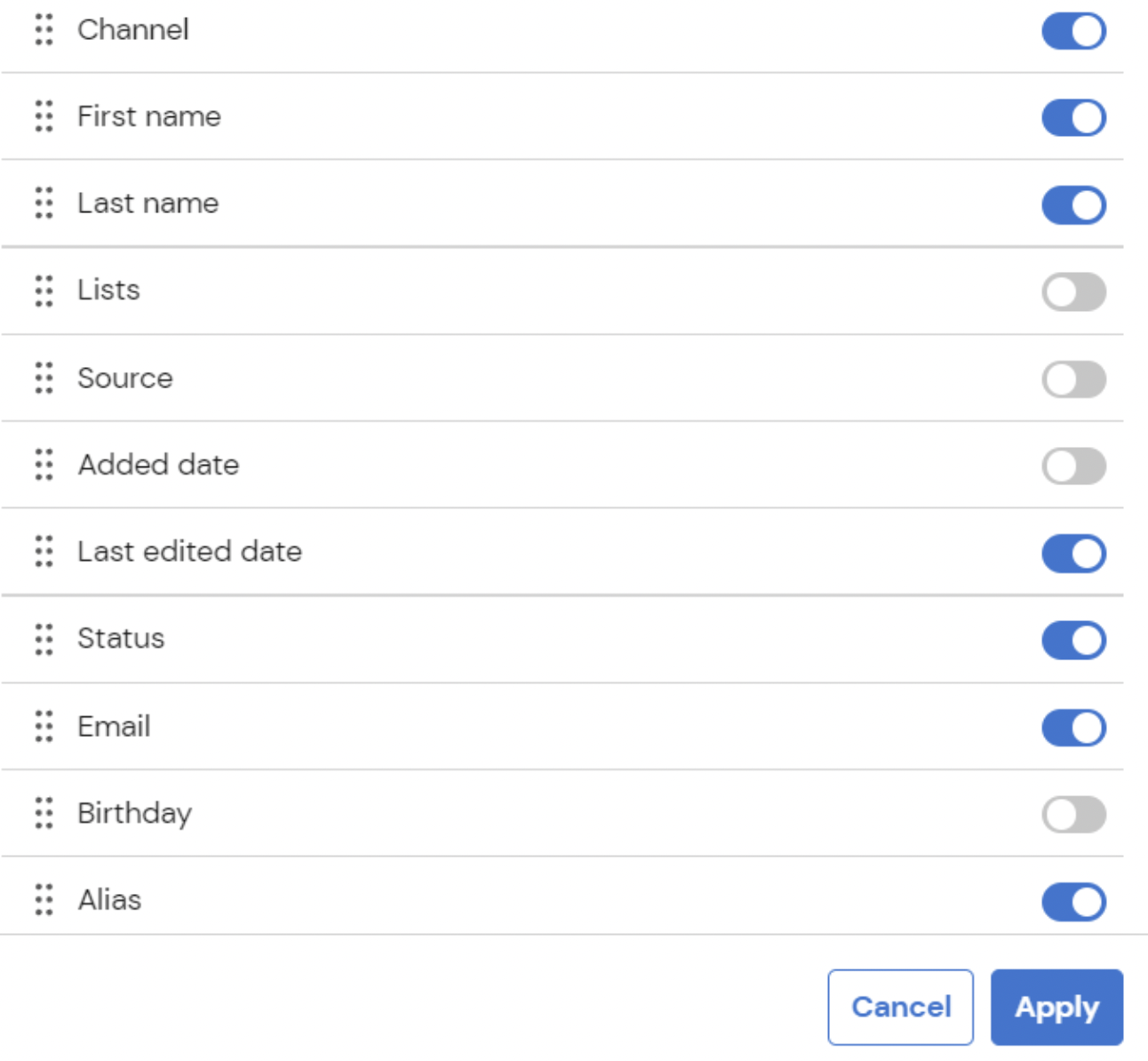Click the "Birthday" label
The width and height of the screenshot is (1148, 1061).
[135, 813]
